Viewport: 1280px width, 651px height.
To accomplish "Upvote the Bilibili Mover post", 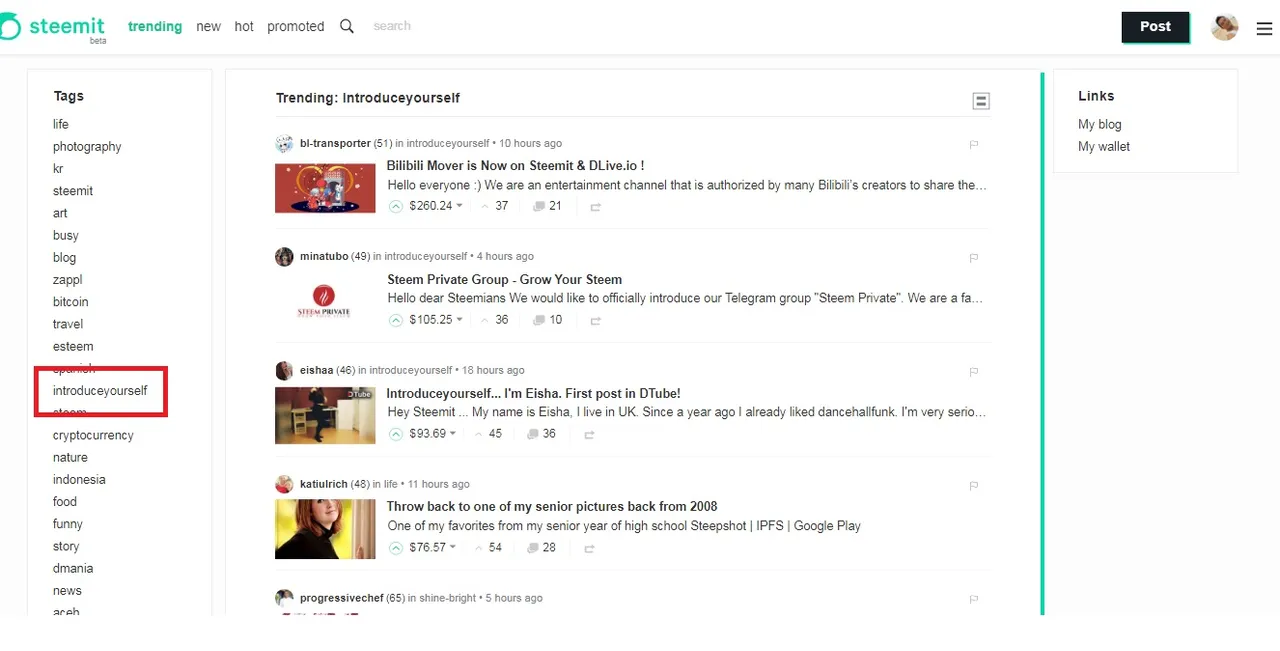I will coord(396,206).
